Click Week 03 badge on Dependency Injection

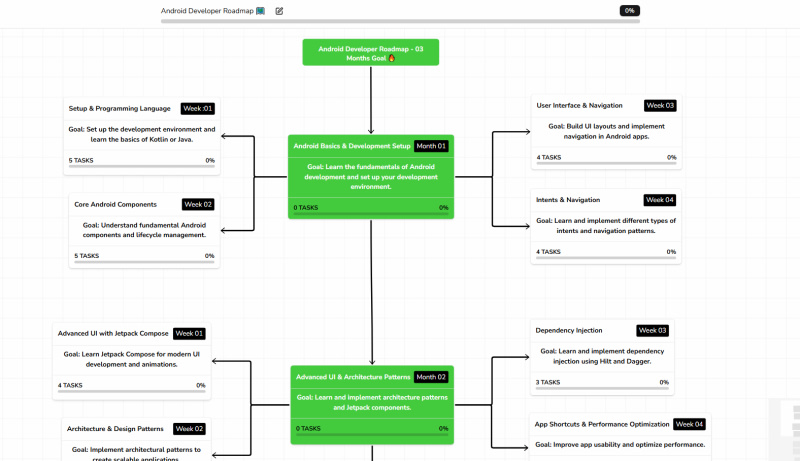click(x=652, y=330)
